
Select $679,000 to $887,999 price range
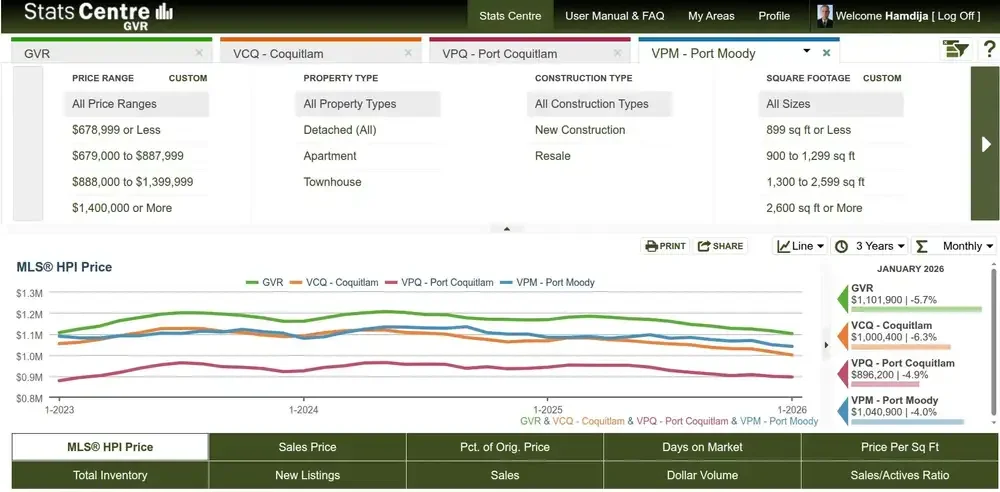coord(136,156)
